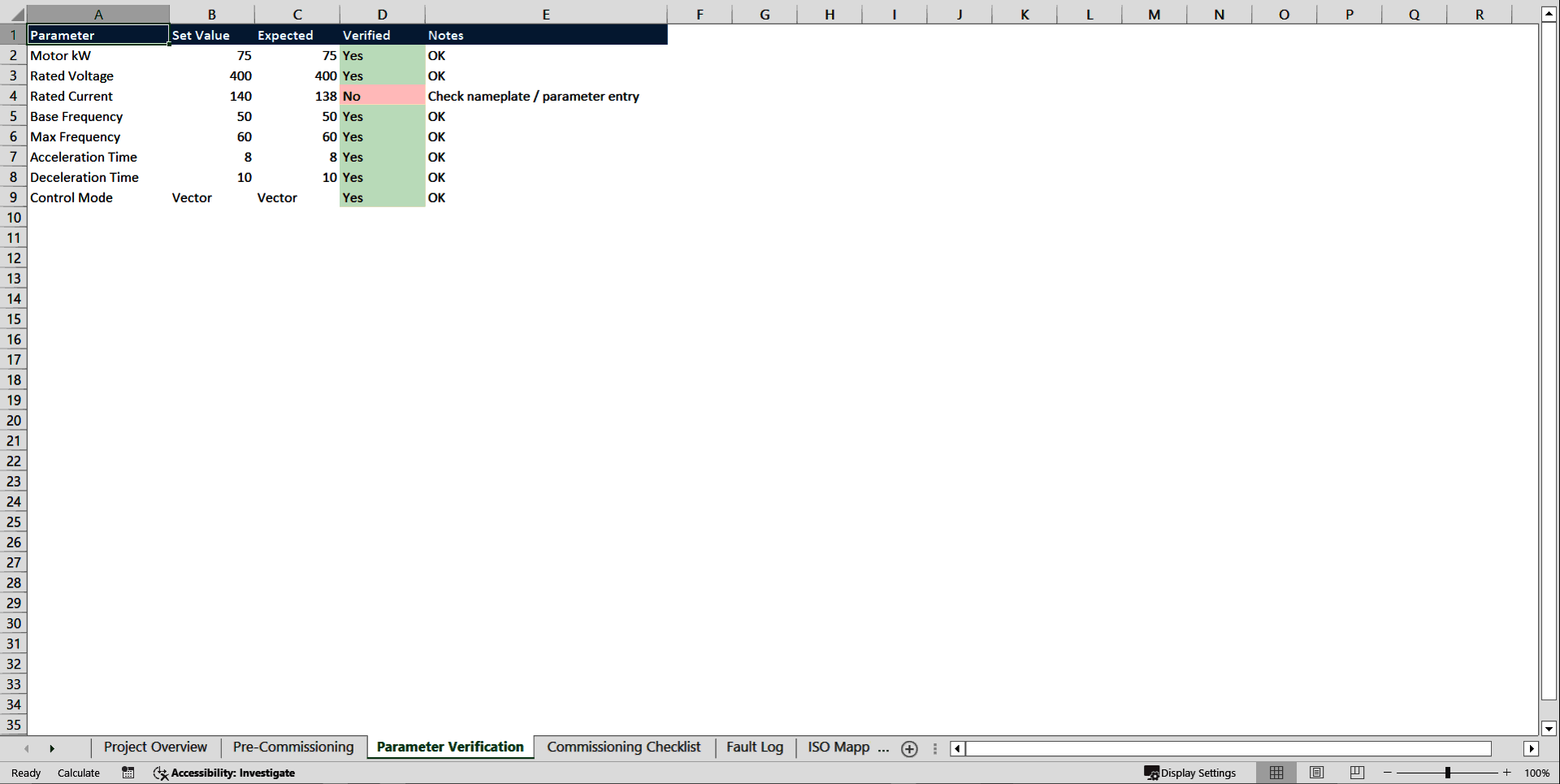This screenshot has width=1560, height=784.
Task: Click the Display Settings icon
Action: [x=1189, y=773]
